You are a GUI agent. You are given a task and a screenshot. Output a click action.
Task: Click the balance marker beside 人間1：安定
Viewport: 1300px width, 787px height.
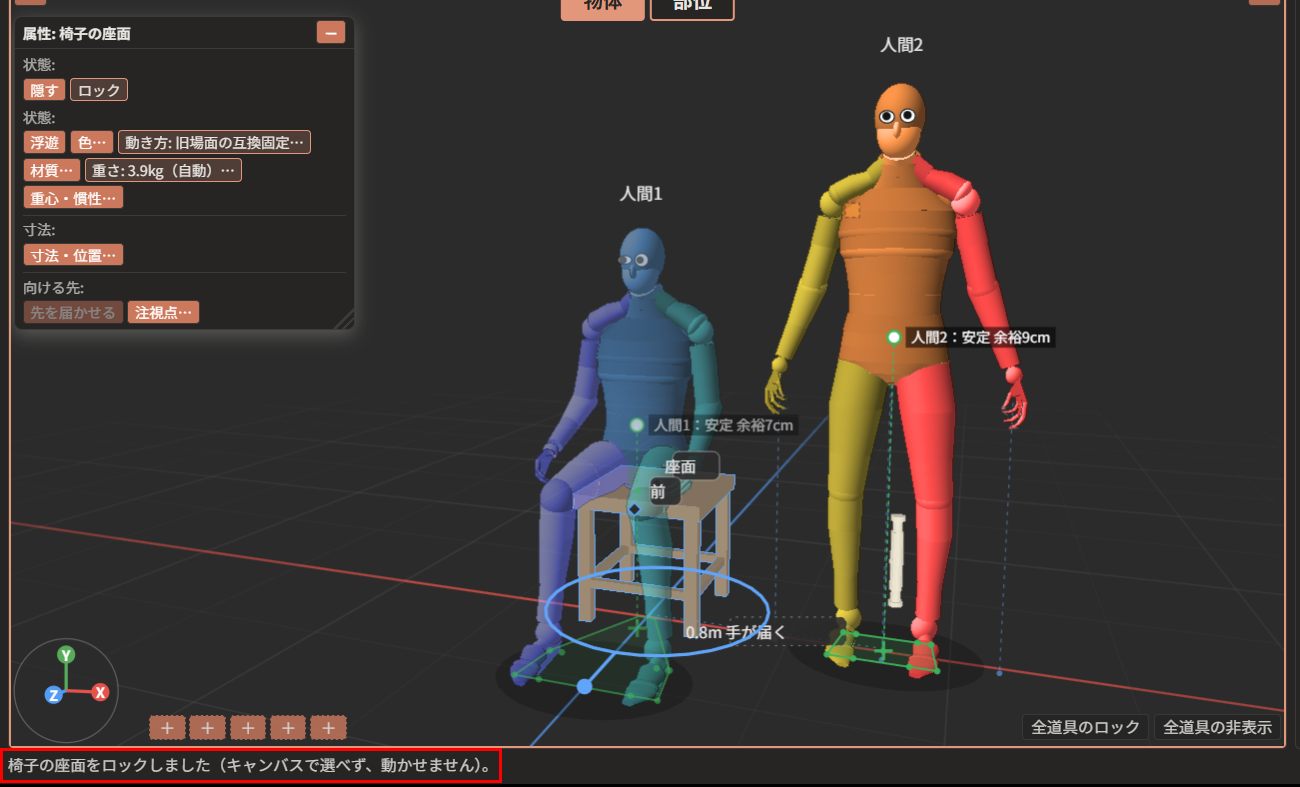[x=637, y=425]
